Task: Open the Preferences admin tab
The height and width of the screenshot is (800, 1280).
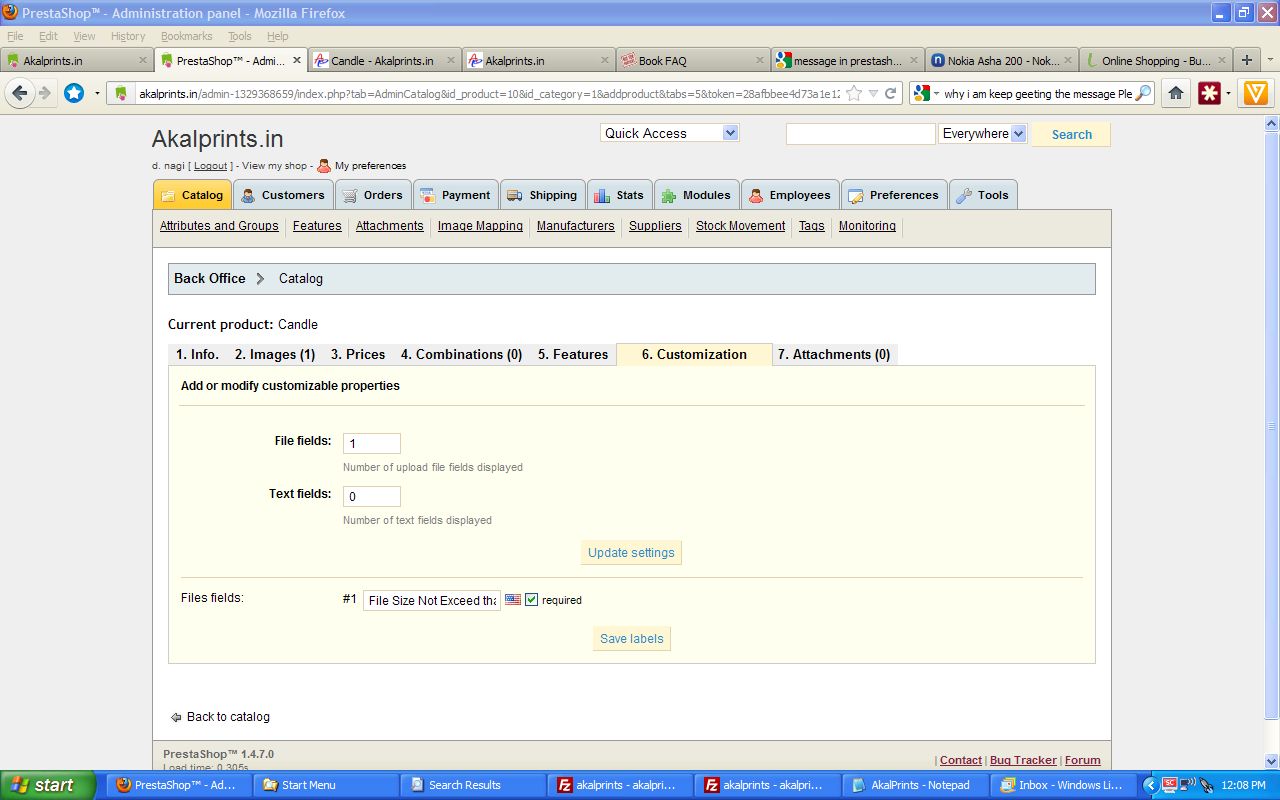Action: click(894, 195)
